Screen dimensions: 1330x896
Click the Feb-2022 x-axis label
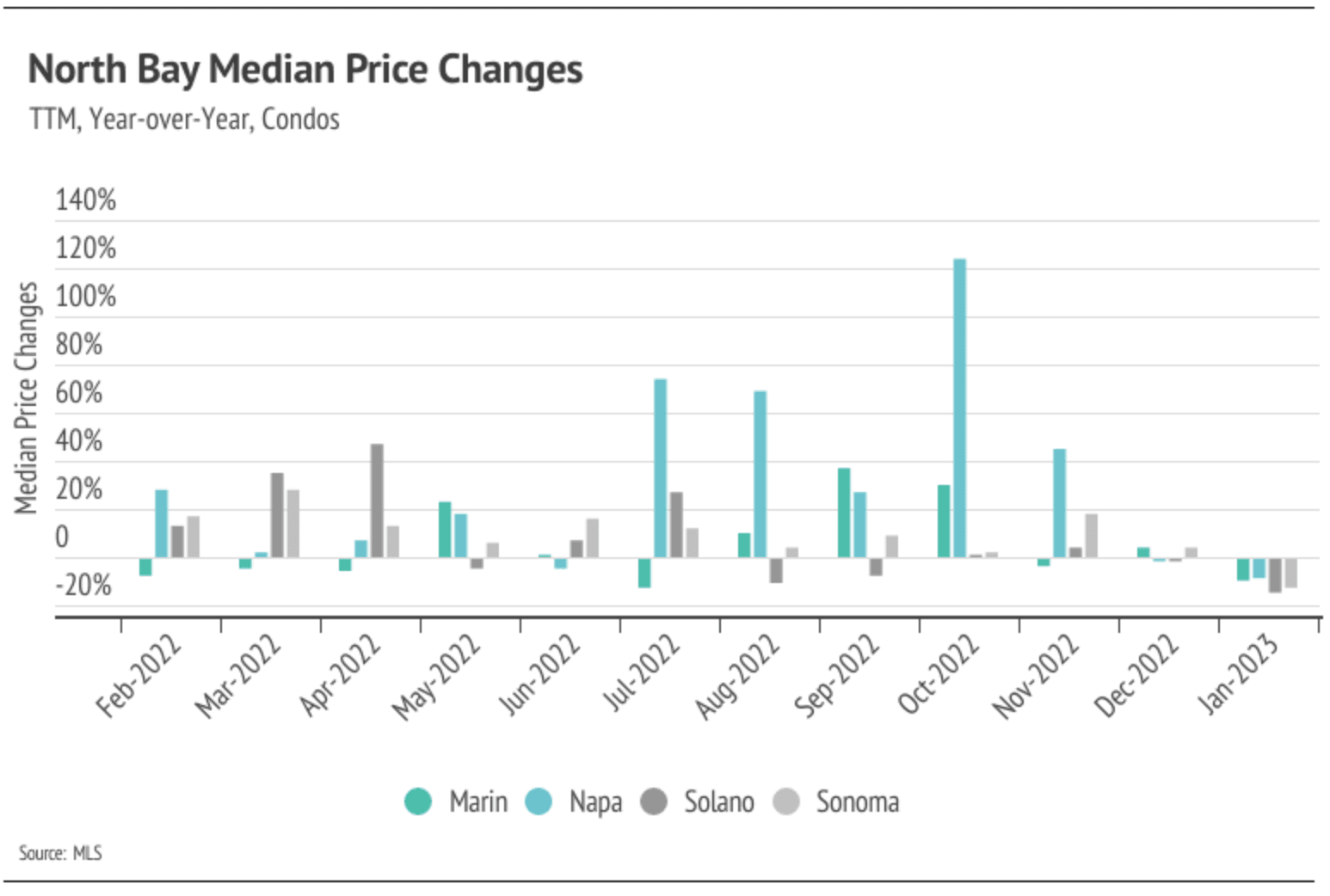139,676
